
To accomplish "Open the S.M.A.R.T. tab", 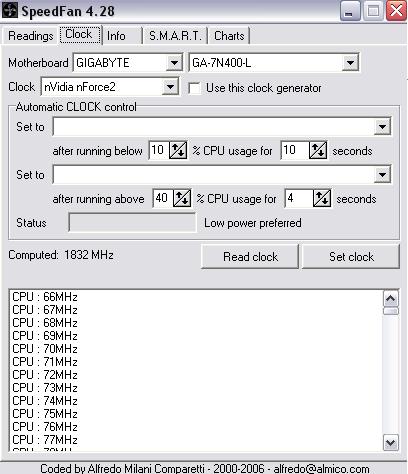I will click(x=175, y=36).
